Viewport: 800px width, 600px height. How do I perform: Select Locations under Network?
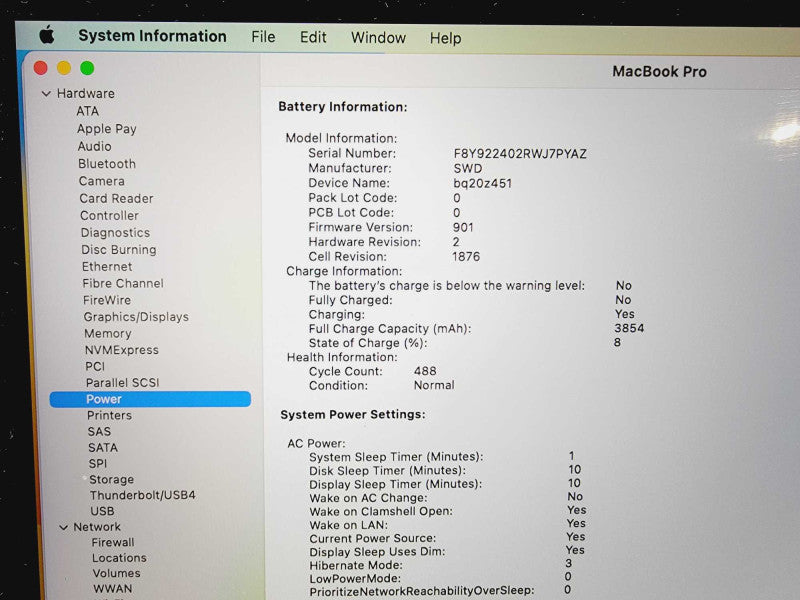pos(119,558)
